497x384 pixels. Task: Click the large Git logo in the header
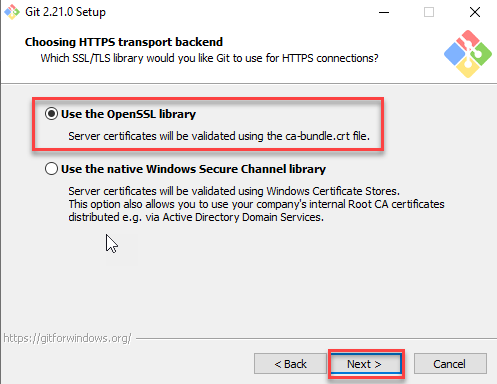468,54
